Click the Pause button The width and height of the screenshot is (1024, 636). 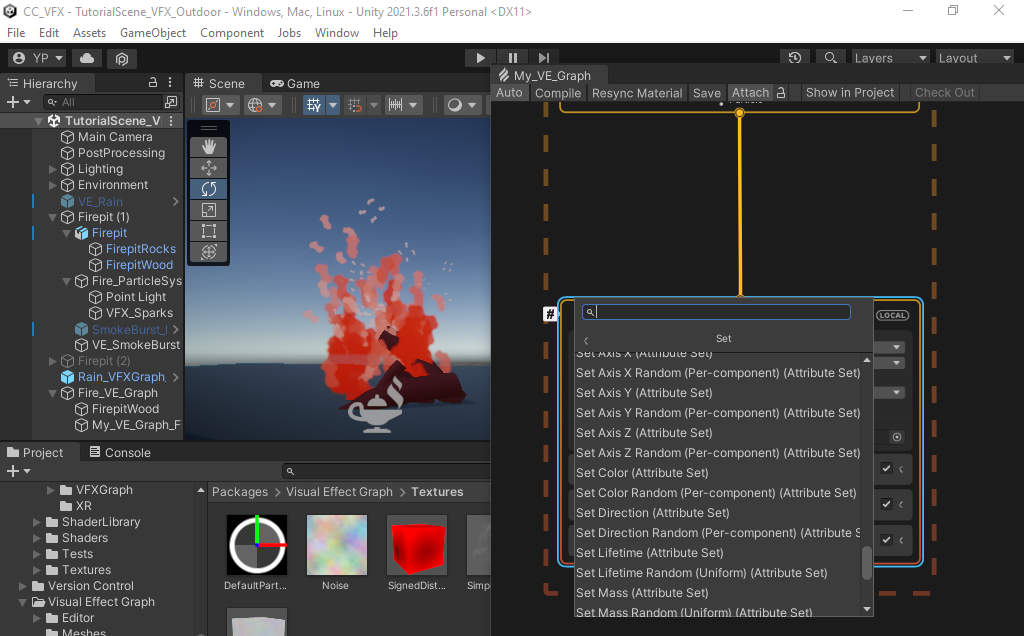tap(513, 58)
